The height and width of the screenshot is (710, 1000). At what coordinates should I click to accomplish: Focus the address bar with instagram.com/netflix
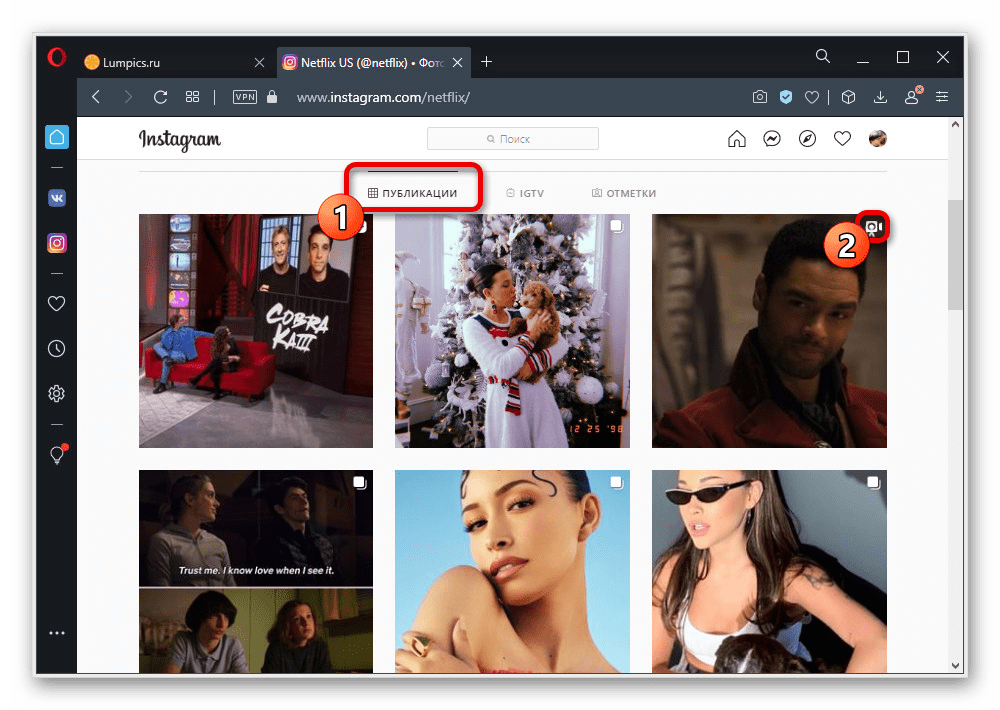coord(383,98)
